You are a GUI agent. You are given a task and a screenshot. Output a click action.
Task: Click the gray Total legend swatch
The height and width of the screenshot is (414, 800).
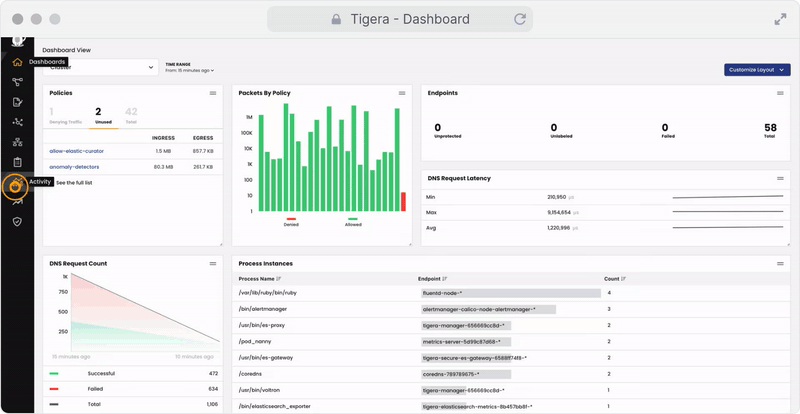click(54, 404)
